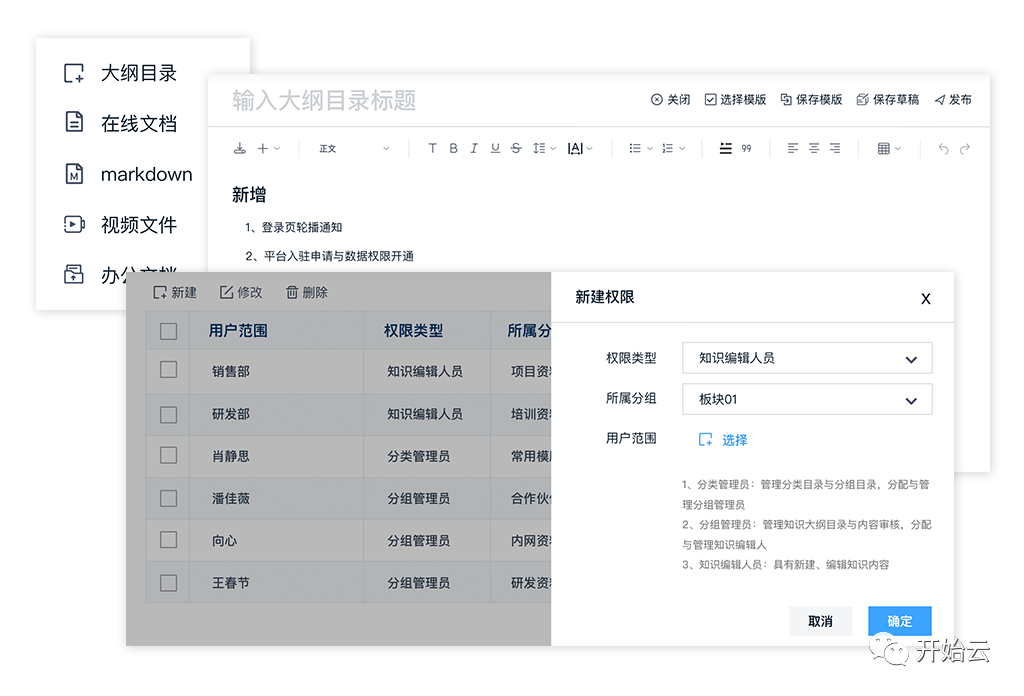Click the underline formatting icon
The image size is (1024, 696).
pos(495,149)
